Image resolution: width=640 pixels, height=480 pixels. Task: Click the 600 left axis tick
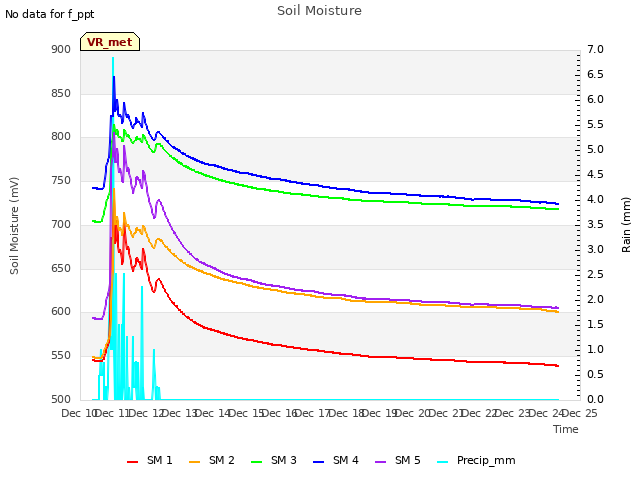(x=61, y=312)
